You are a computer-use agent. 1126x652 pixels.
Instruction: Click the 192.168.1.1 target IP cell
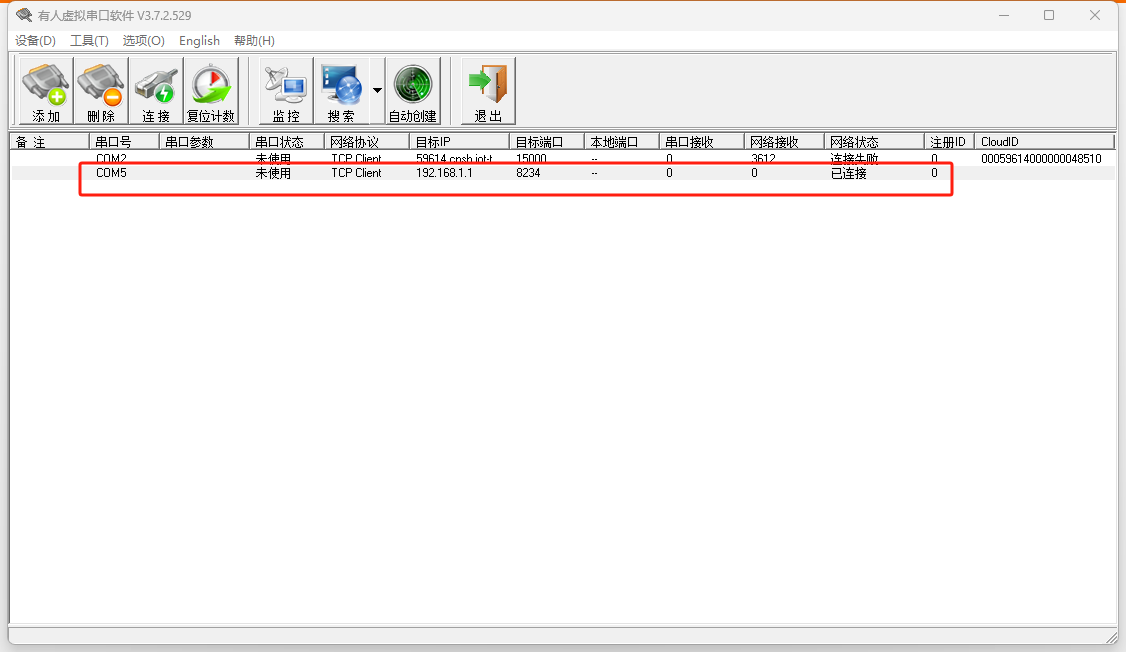[x=445, y=173]
